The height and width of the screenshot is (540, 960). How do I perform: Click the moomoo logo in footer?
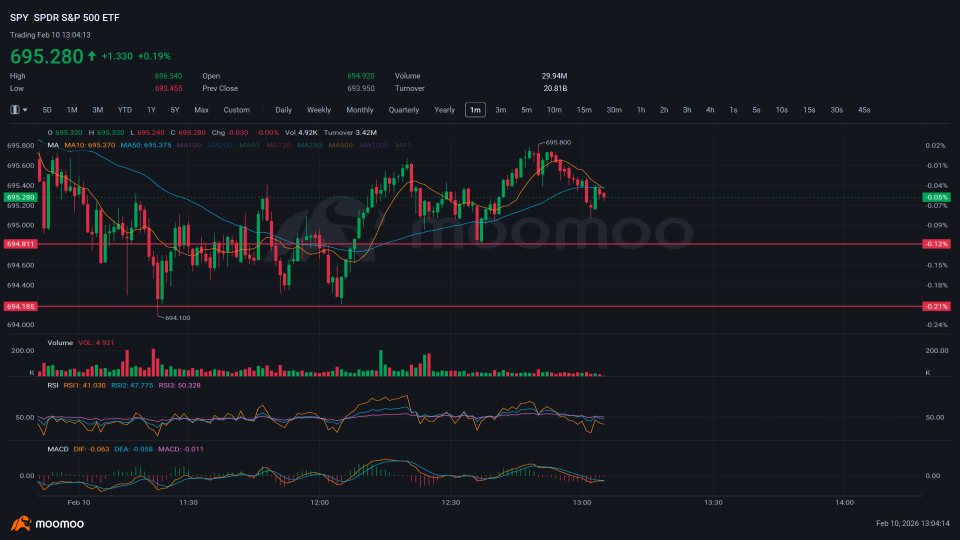coord(47,523)
